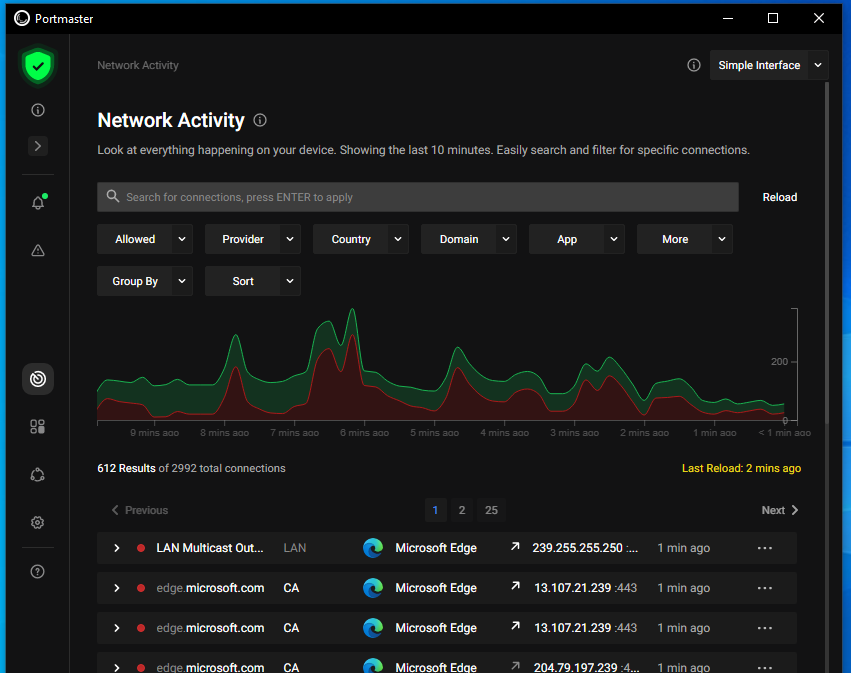
Task: Expand the LAN Multicast connection row
Action: tap(117, 548)
